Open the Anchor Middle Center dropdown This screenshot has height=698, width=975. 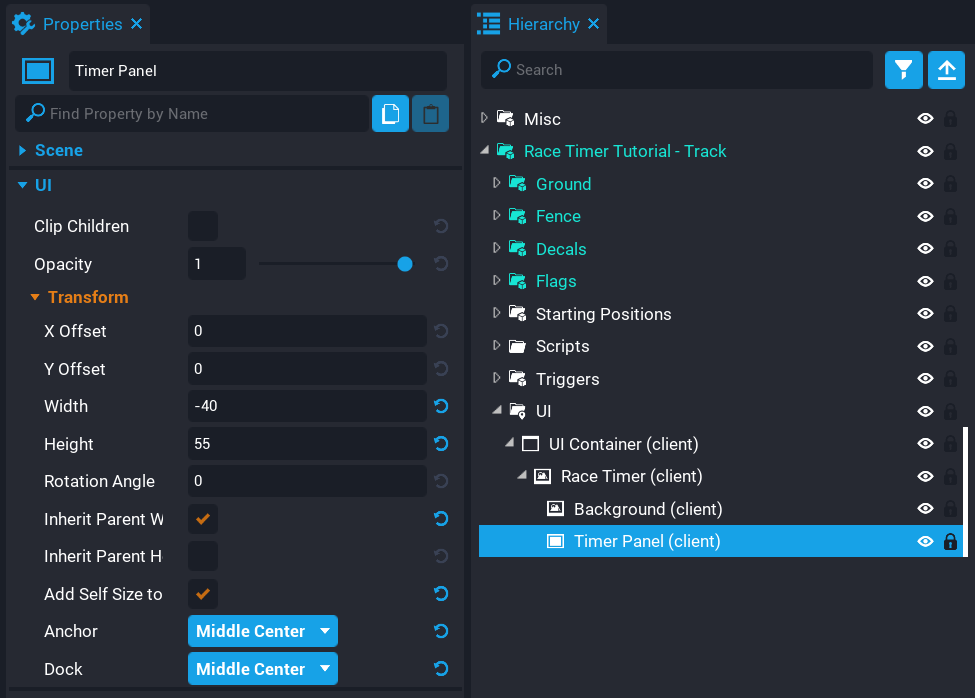(x=262, y=631)
